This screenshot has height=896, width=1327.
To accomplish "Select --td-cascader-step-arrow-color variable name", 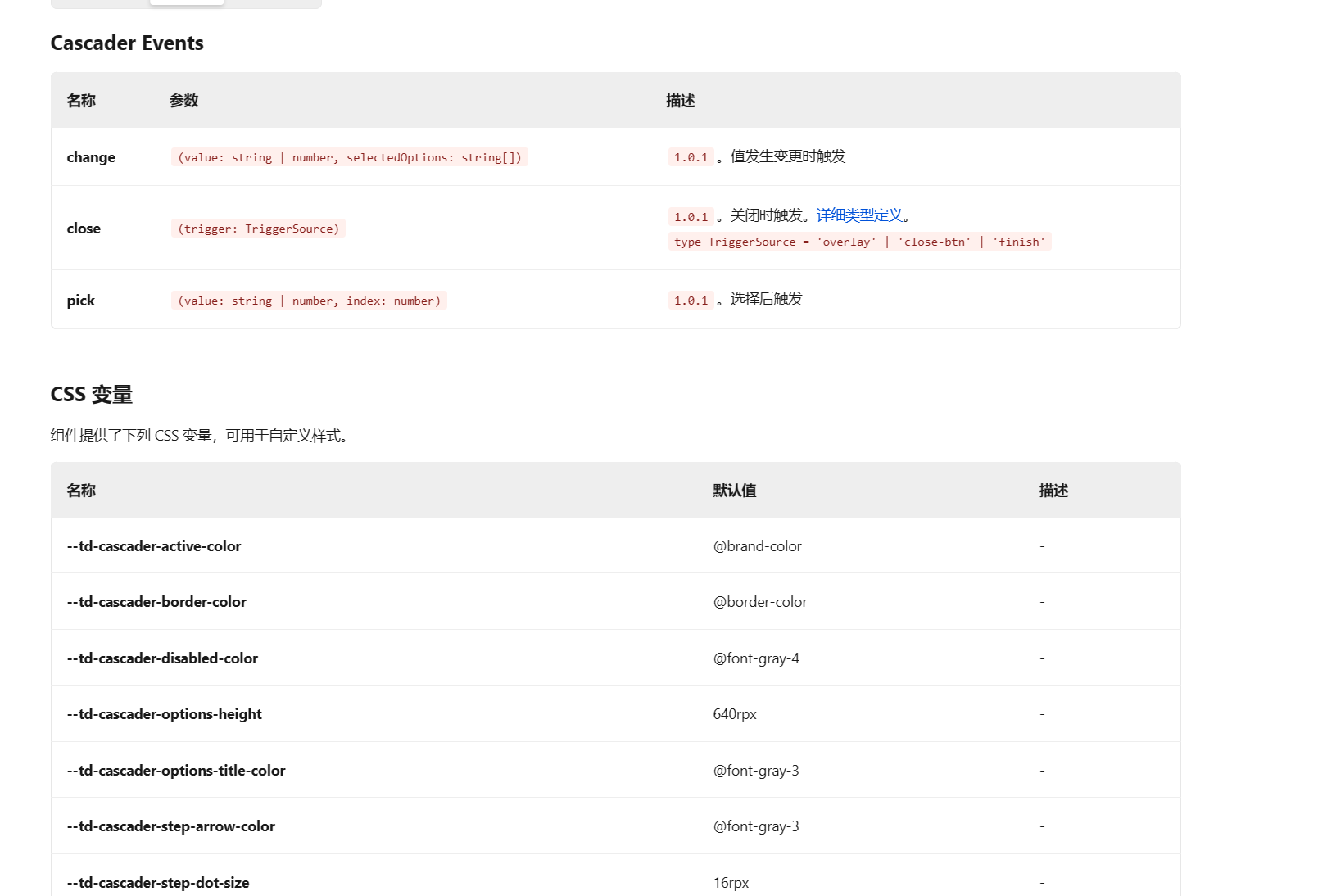I will pyautogui.click(x=171, y=826).
